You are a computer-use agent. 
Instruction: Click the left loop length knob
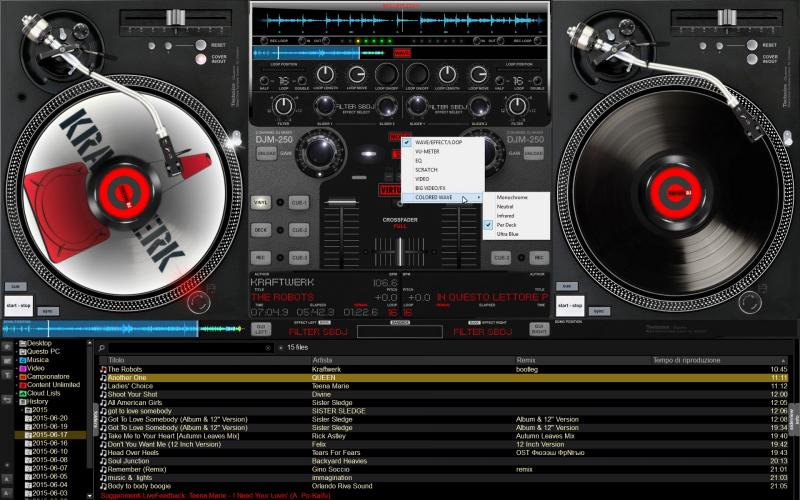click(325, 75)
